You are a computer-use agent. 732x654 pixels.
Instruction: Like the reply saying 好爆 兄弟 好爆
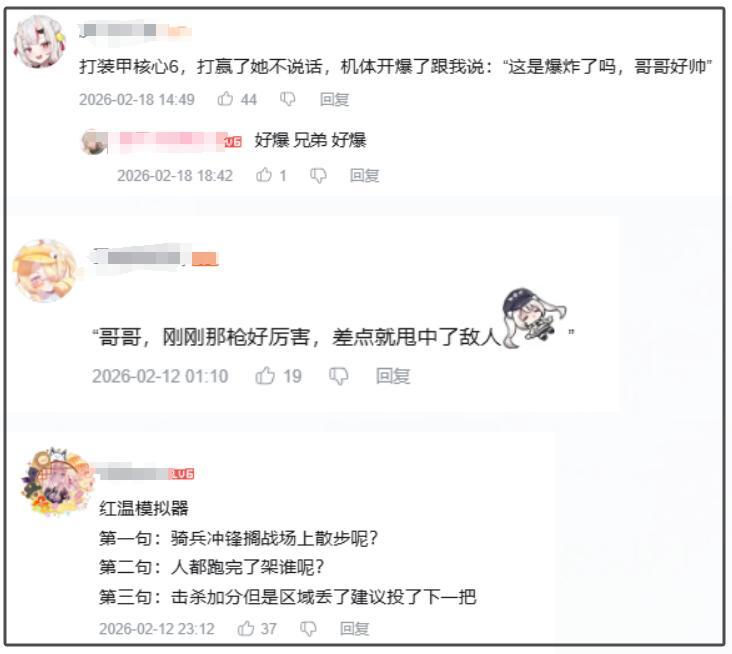click(264, 175)
